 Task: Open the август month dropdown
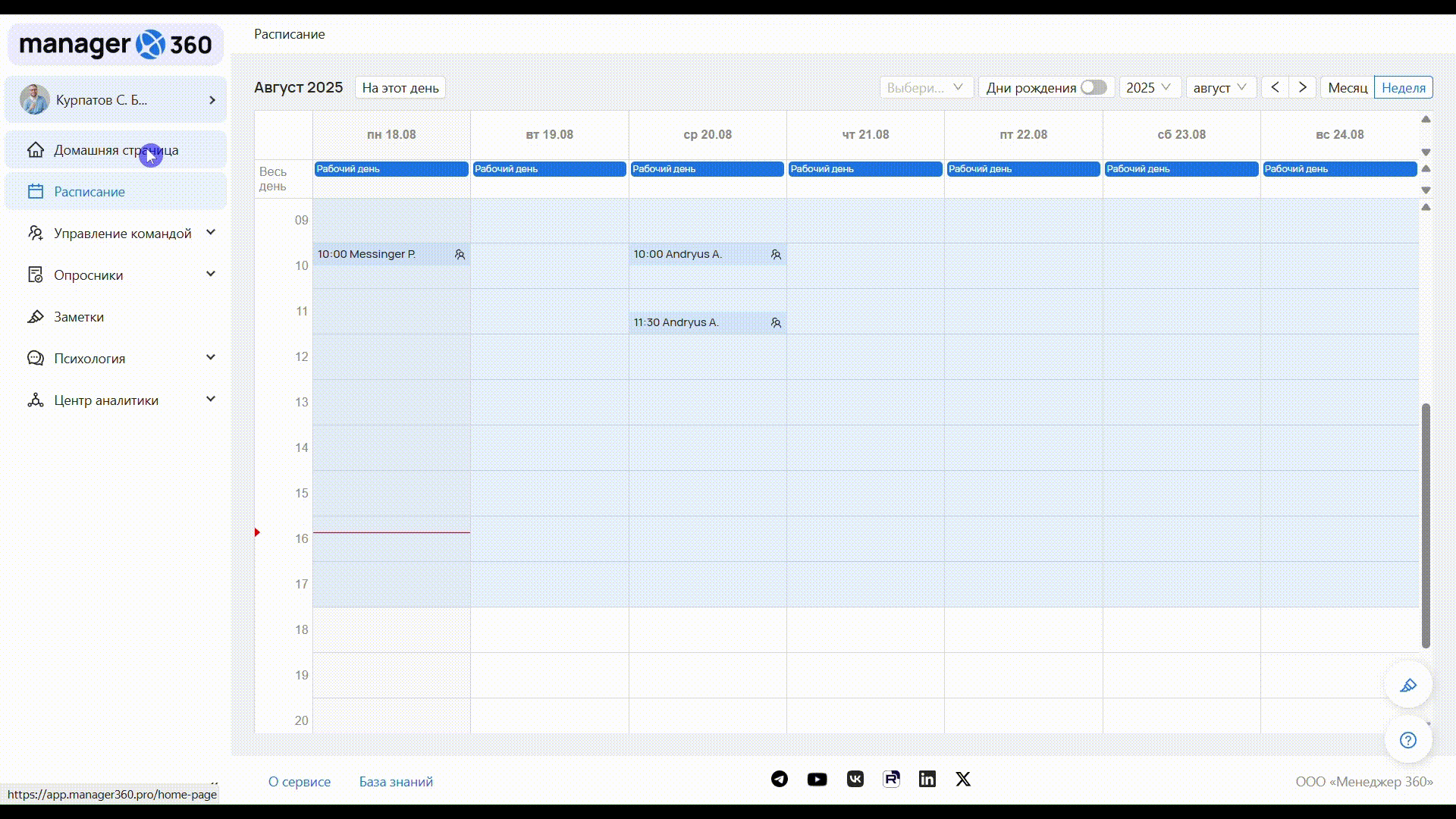point(1219,88)
